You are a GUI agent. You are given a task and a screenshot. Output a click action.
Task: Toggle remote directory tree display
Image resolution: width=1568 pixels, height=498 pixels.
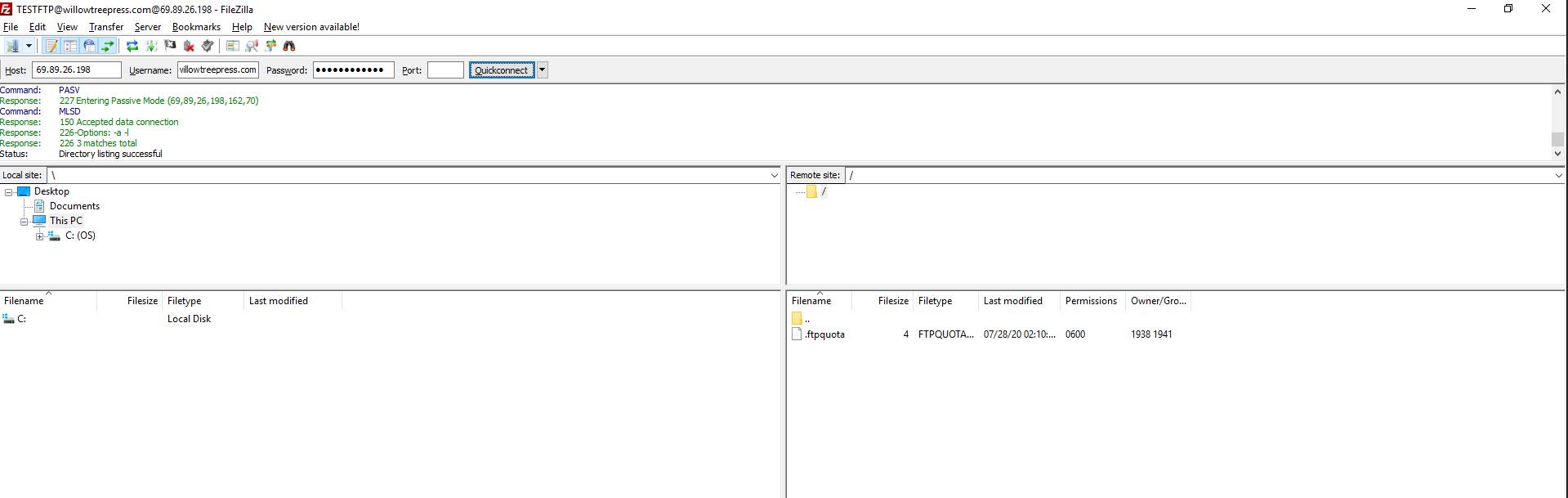pyautogui.click(x=89, y=46)
